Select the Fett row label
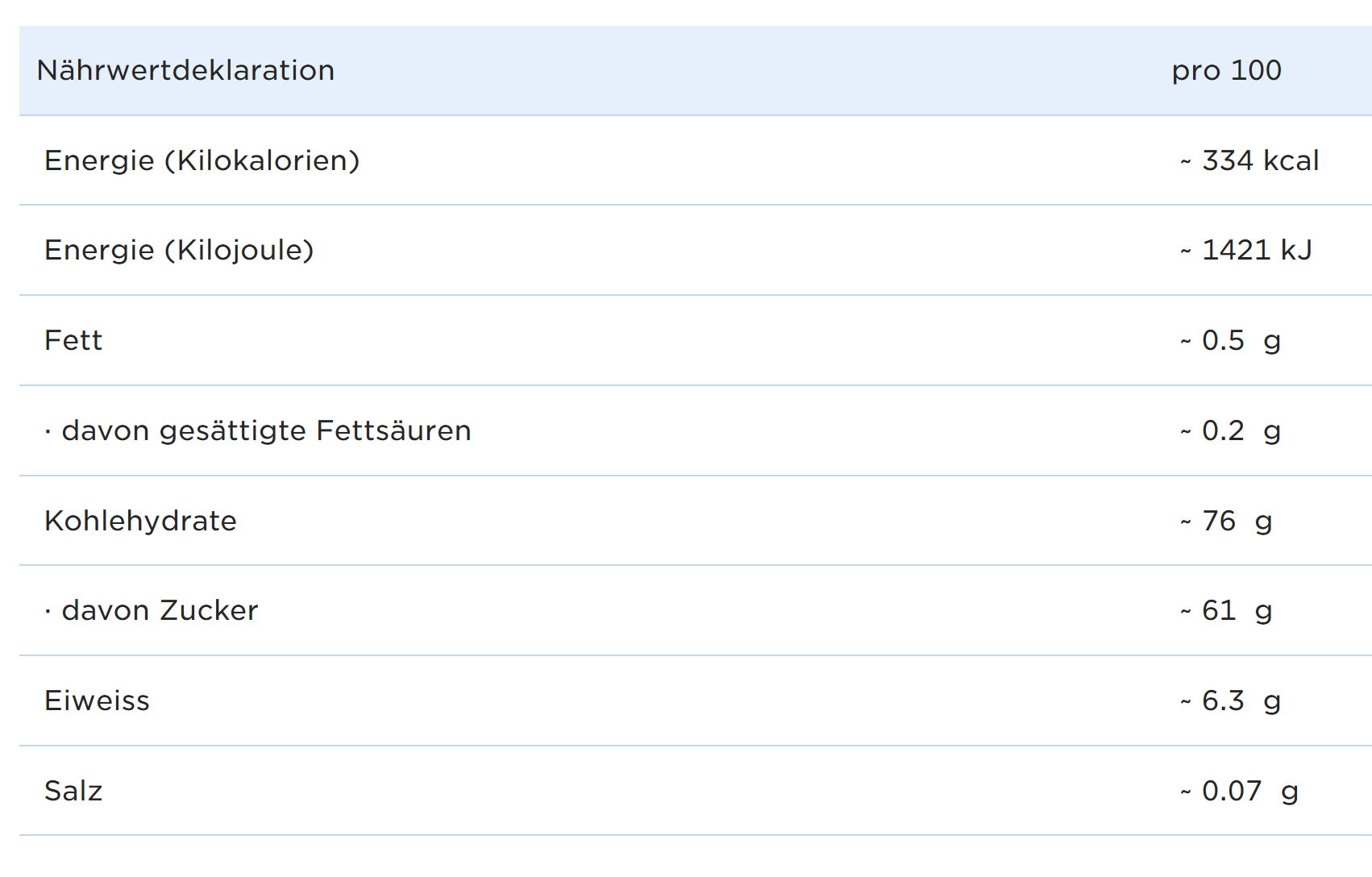This screenshot has height=877, width=1372. click(x=73, y=341)
